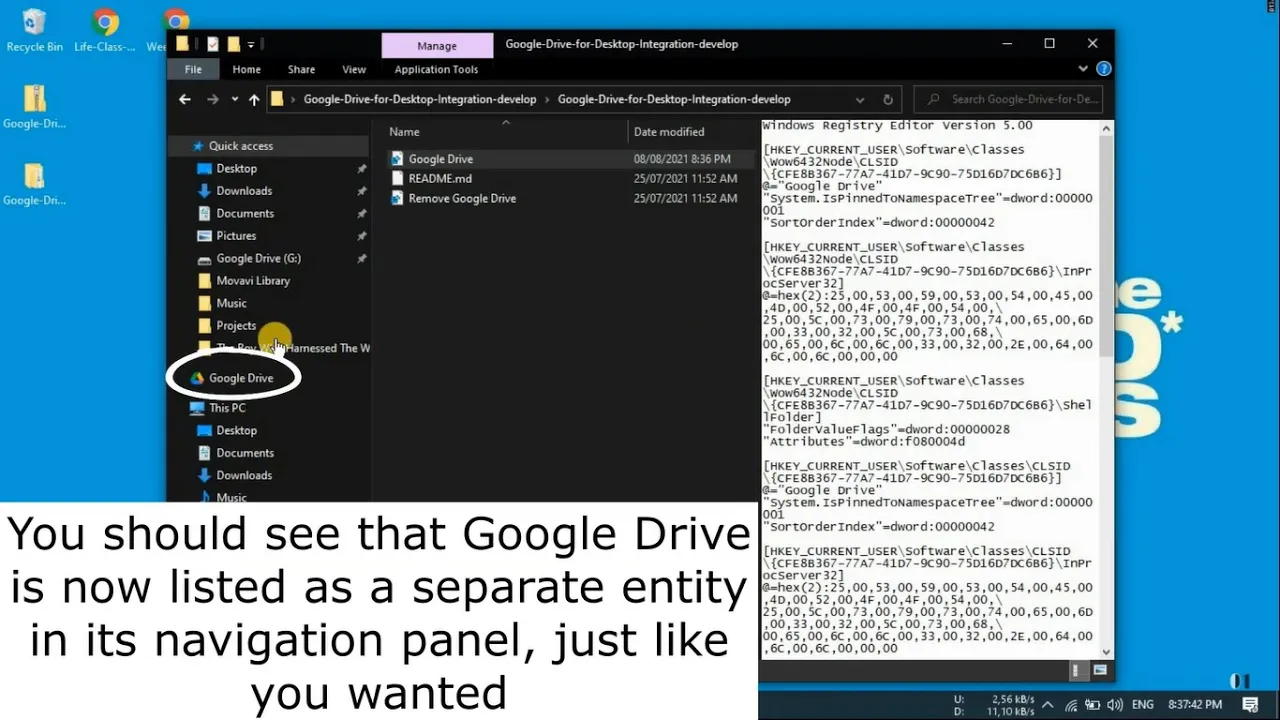Open address bar history dropdown
This screenshot has width=1280, height=720.
(860, 99)
